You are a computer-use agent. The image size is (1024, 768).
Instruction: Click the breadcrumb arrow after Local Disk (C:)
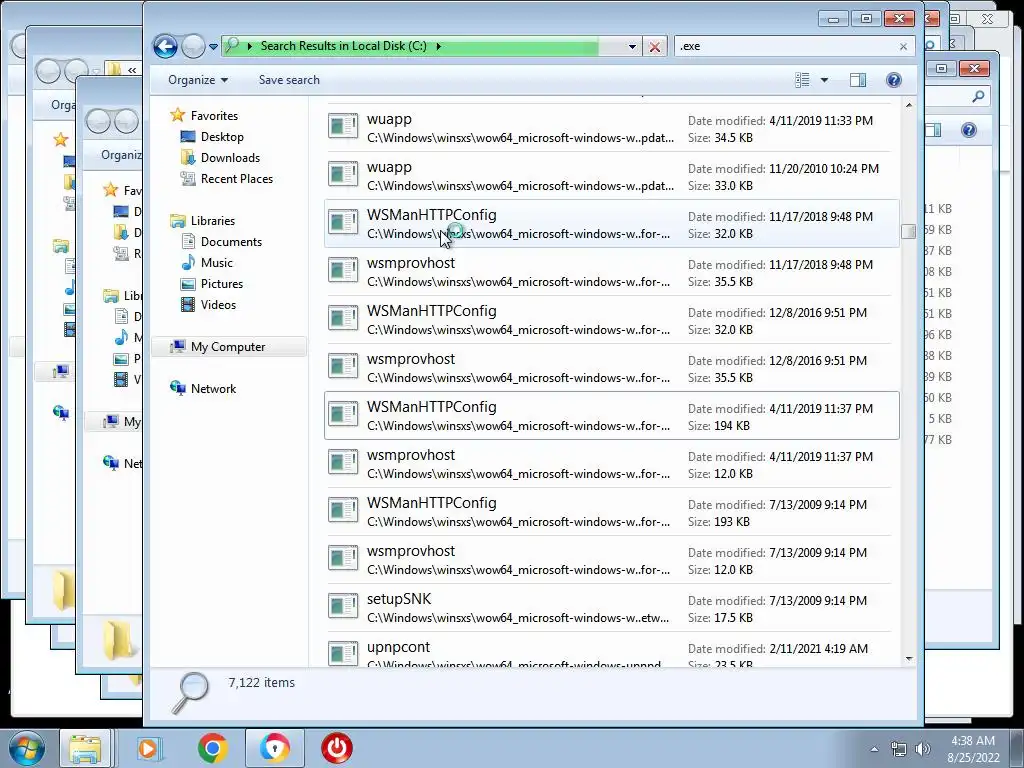click(438, 46)
